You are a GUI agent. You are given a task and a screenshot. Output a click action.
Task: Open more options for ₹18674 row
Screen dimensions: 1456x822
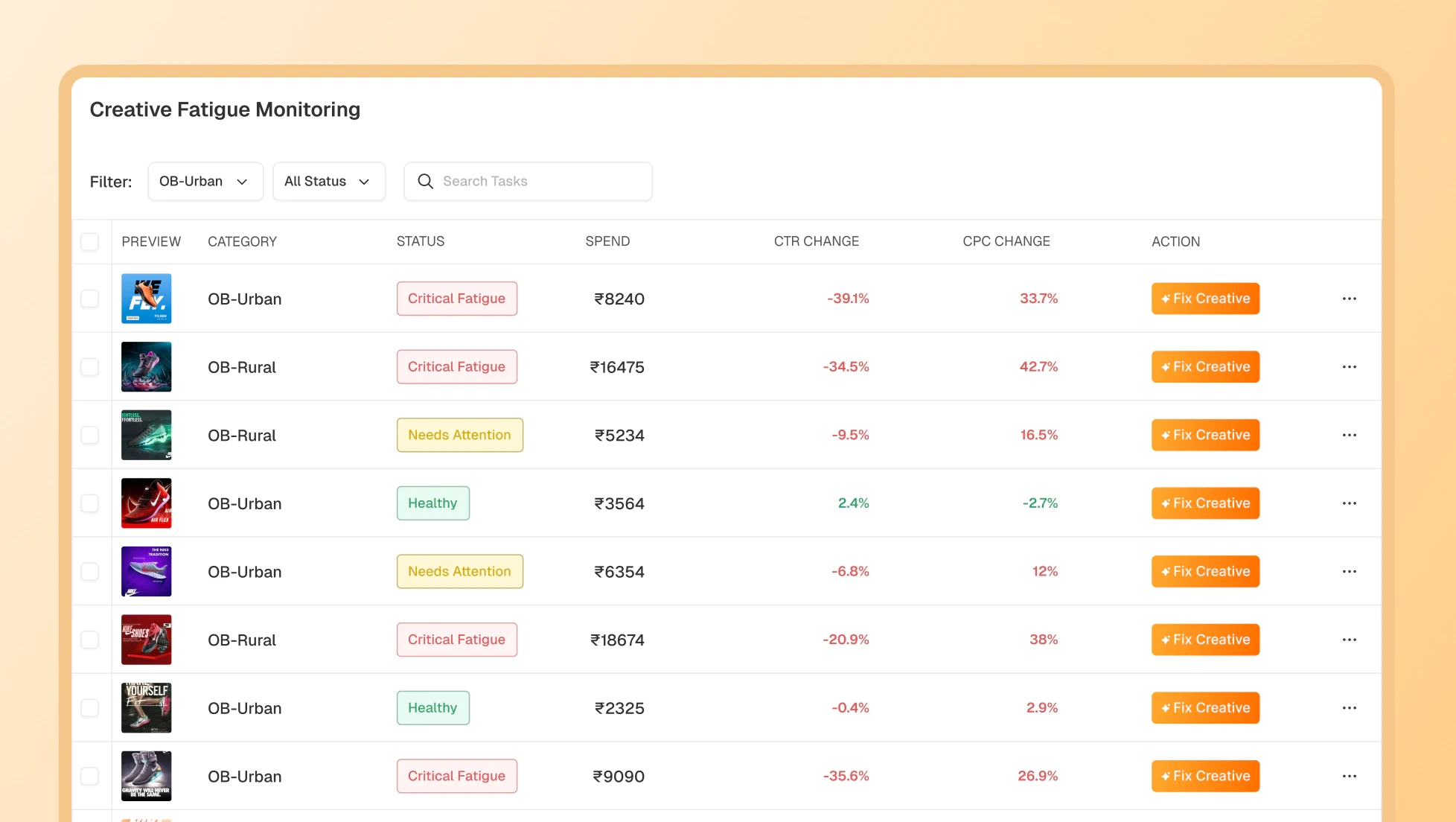point(1349,640)
